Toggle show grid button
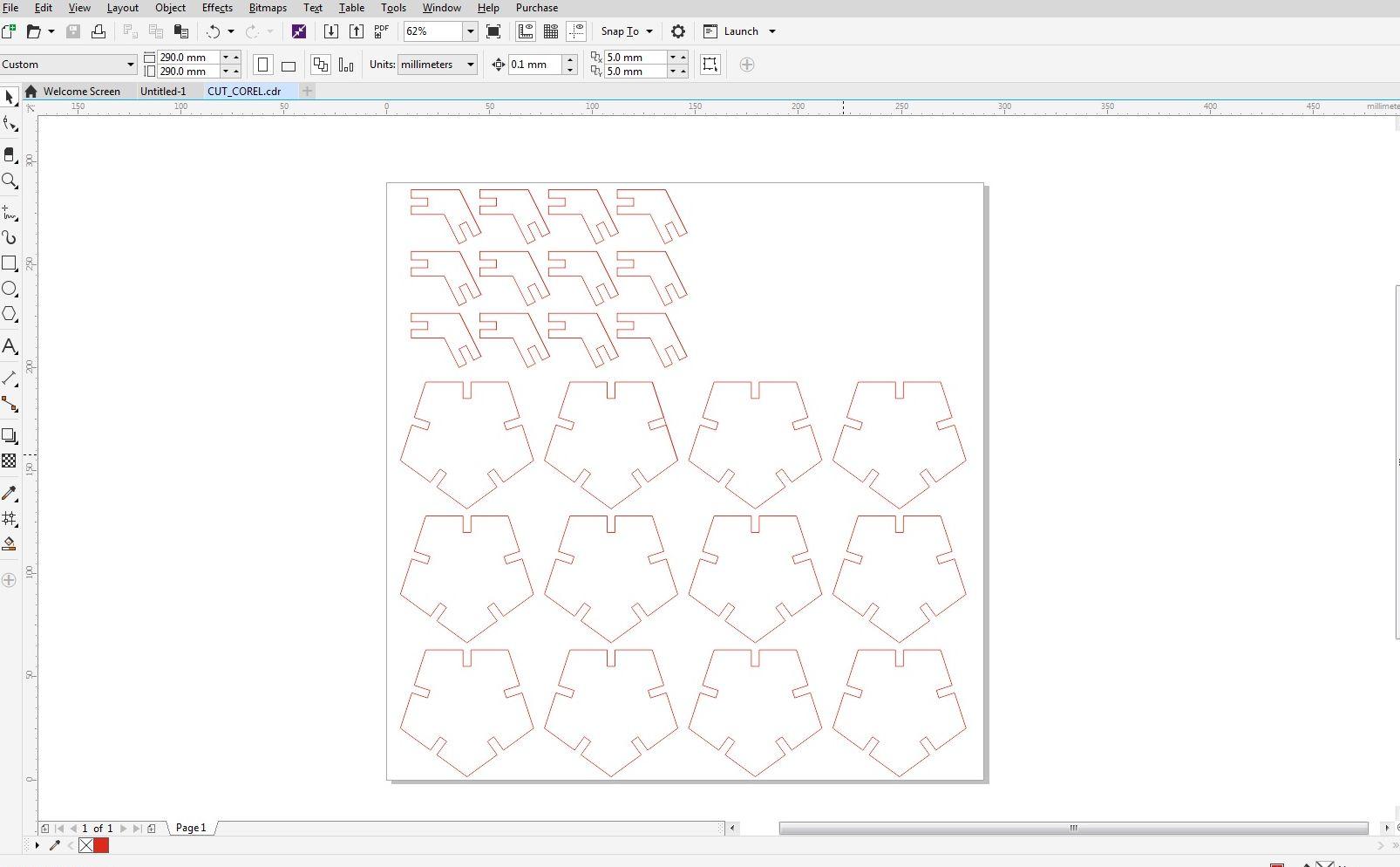1400x867 pixels. point(551,31)
